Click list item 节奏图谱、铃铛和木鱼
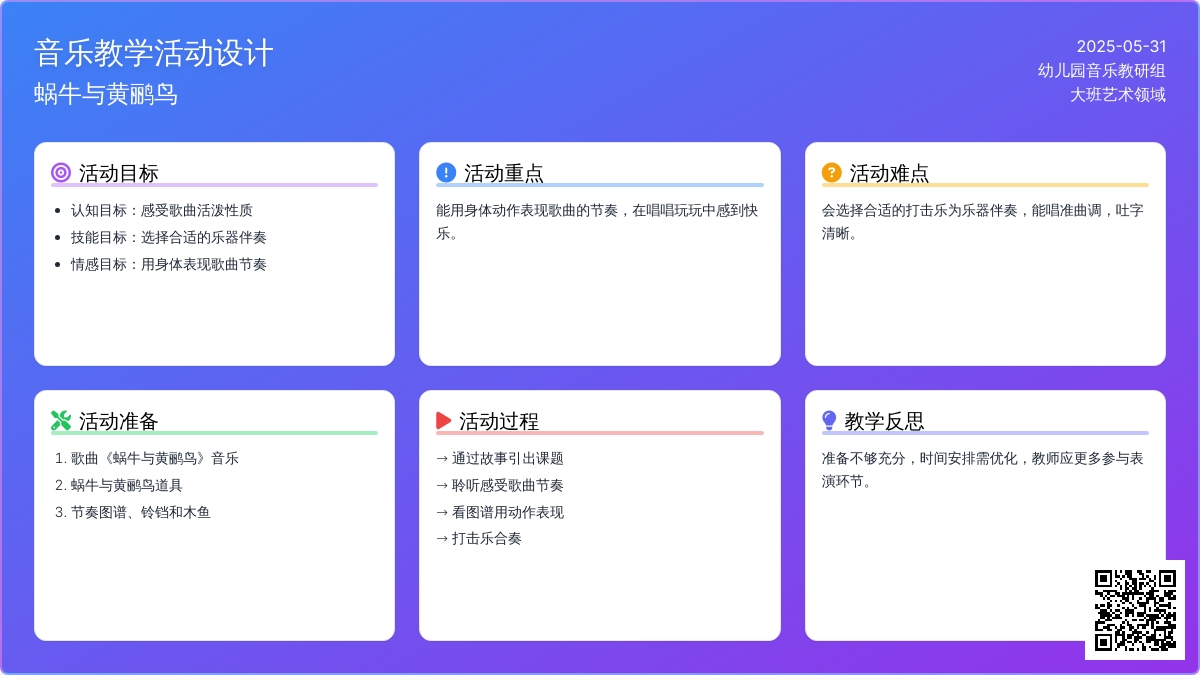Screen dimensions: 1200x675 [x=141, y=512]
